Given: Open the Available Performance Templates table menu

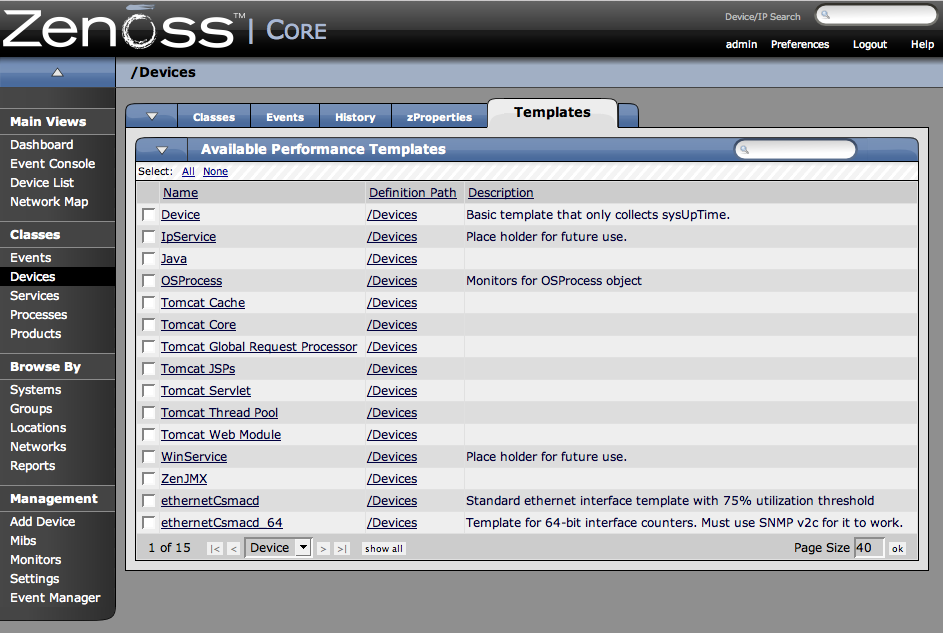Looking at the screenshot, I should click(x=162, y=150).
